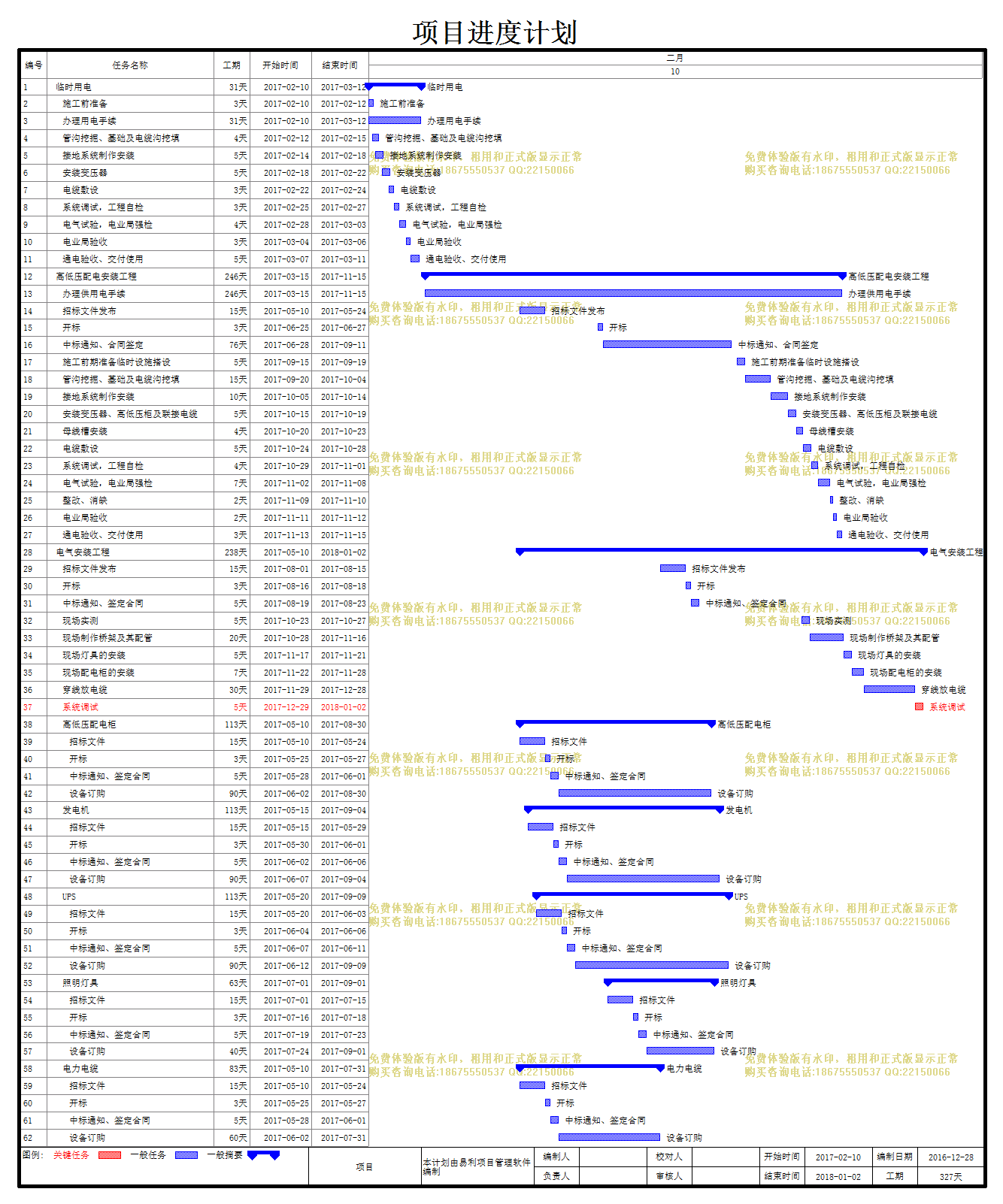Select 电气安装工程 in the task name column

(x=83, y=552)
